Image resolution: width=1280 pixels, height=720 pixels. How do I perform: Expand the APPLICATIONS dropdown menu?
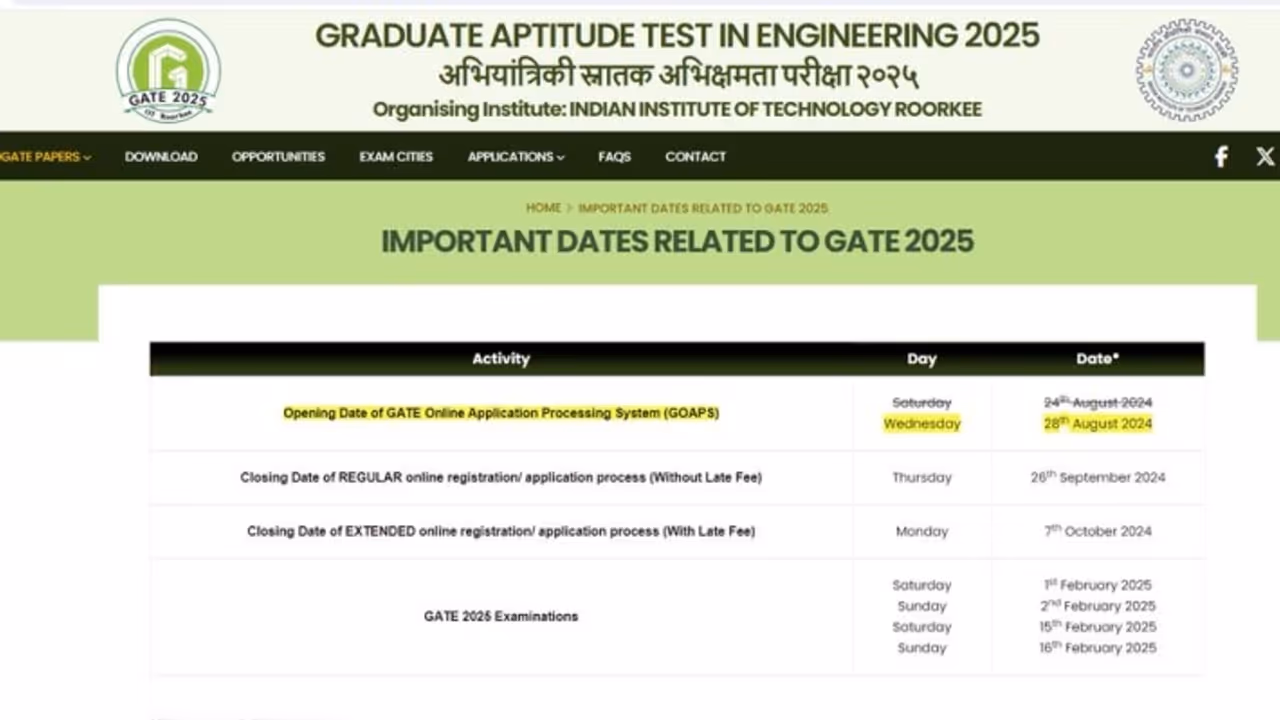click(516, 157)
